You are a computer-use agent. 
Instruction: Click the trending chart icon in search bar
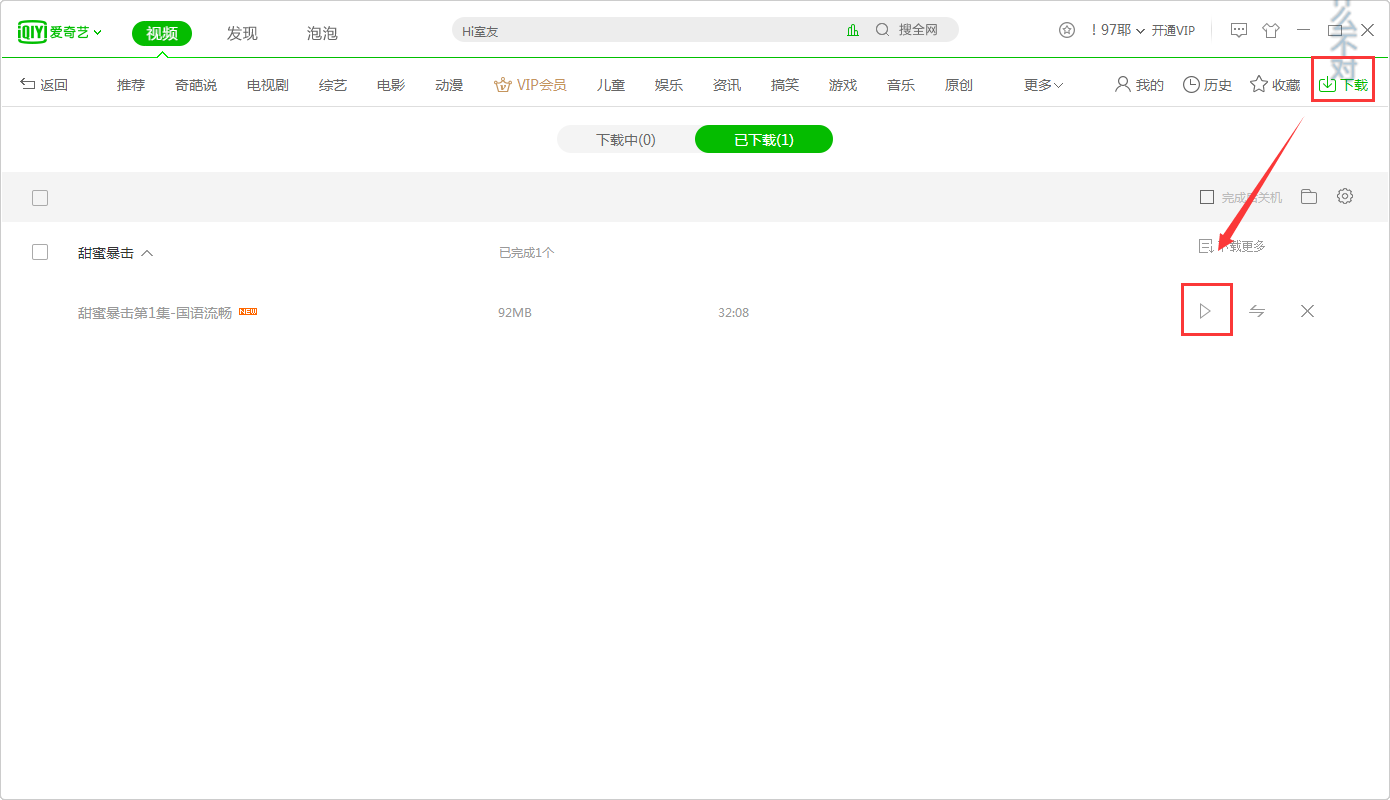(853, 30)
